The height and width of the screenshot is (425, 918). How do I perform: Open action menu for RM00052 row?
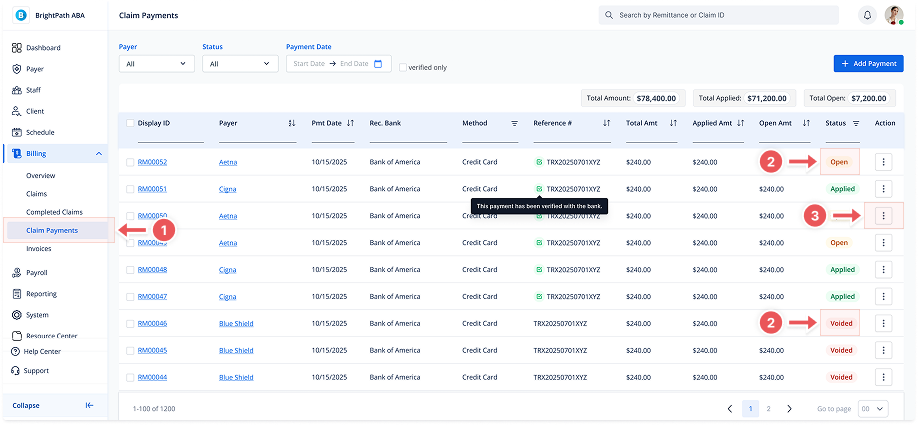click(x=884, y=162)
